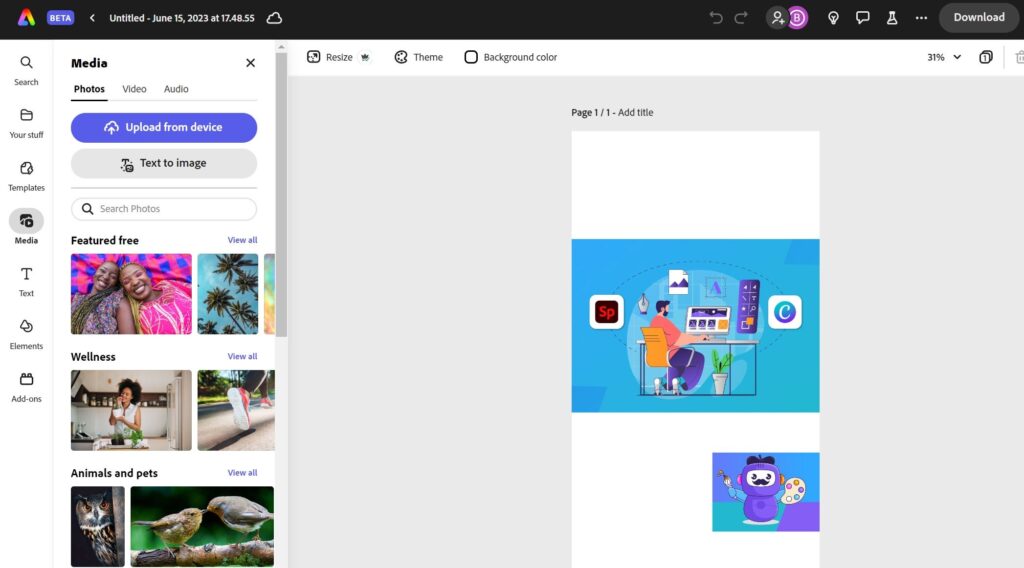Click the Text to image button

(164, 163)
